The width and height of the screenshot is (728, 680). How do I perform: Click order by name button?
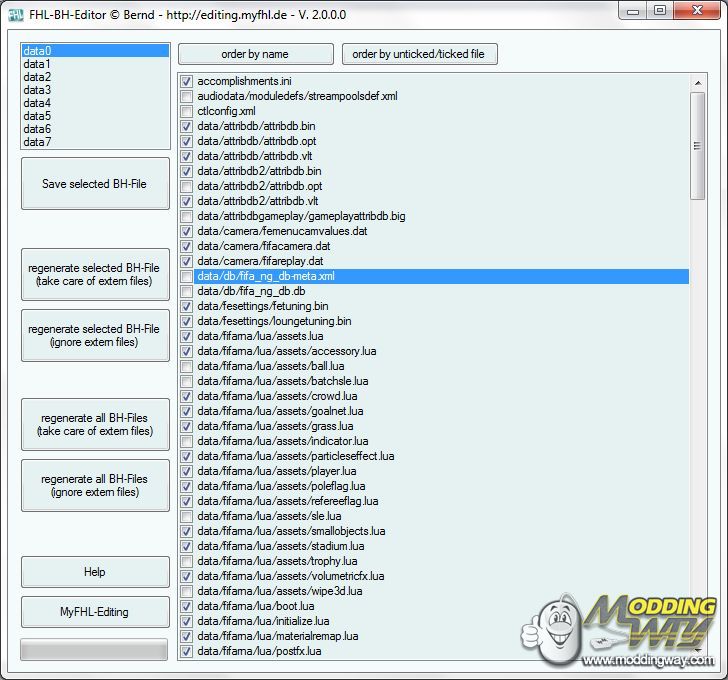click(256, 54)
